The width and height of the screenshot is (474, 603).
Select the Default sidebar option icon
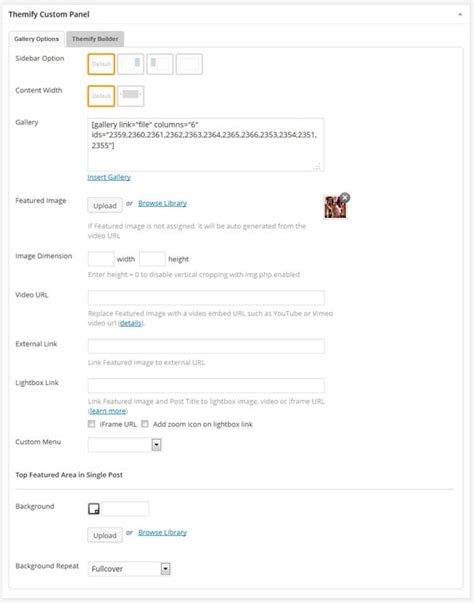click(x=101, y=64)
